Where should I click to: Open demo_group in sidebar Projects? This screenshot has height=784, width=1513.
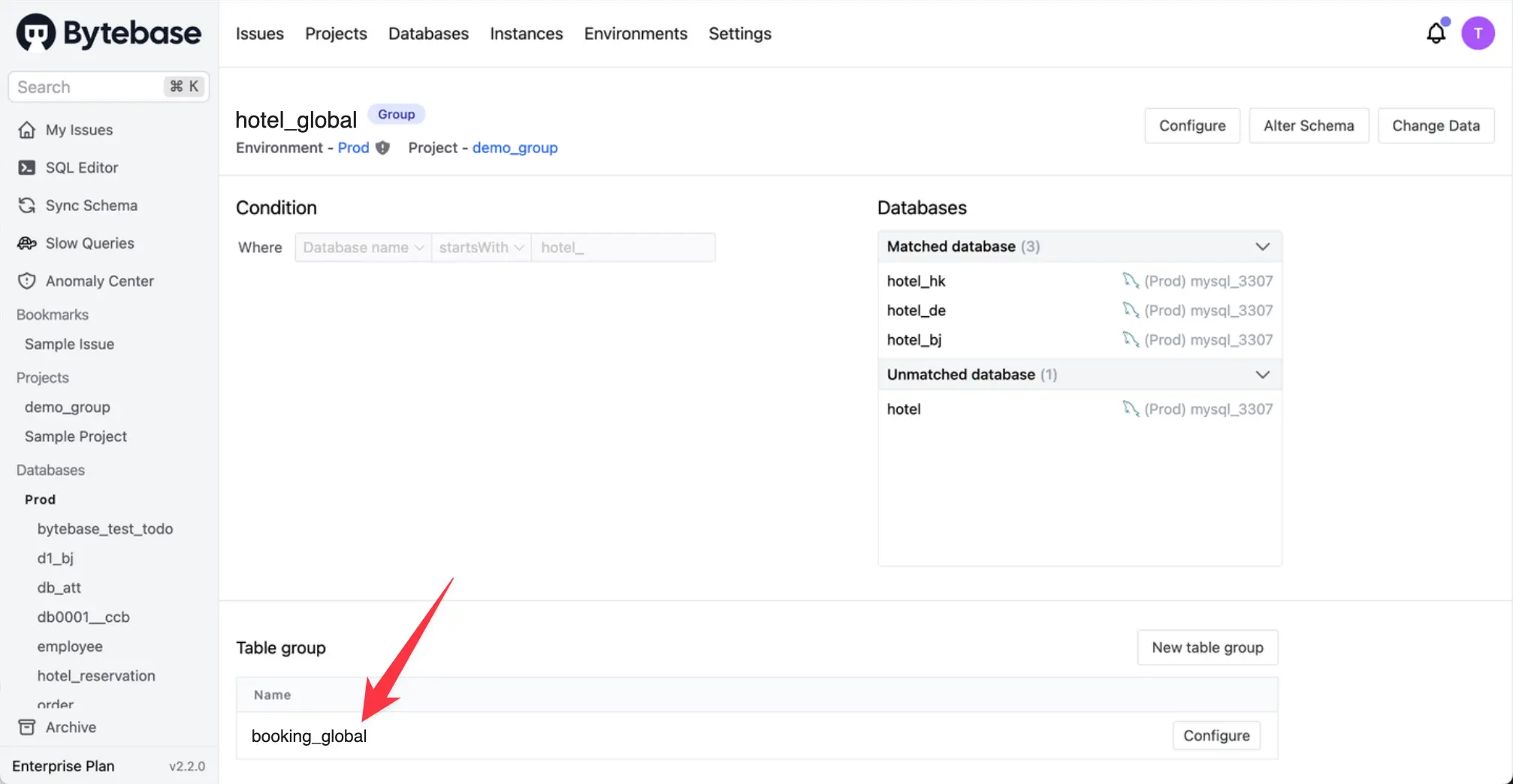point(68,407)
